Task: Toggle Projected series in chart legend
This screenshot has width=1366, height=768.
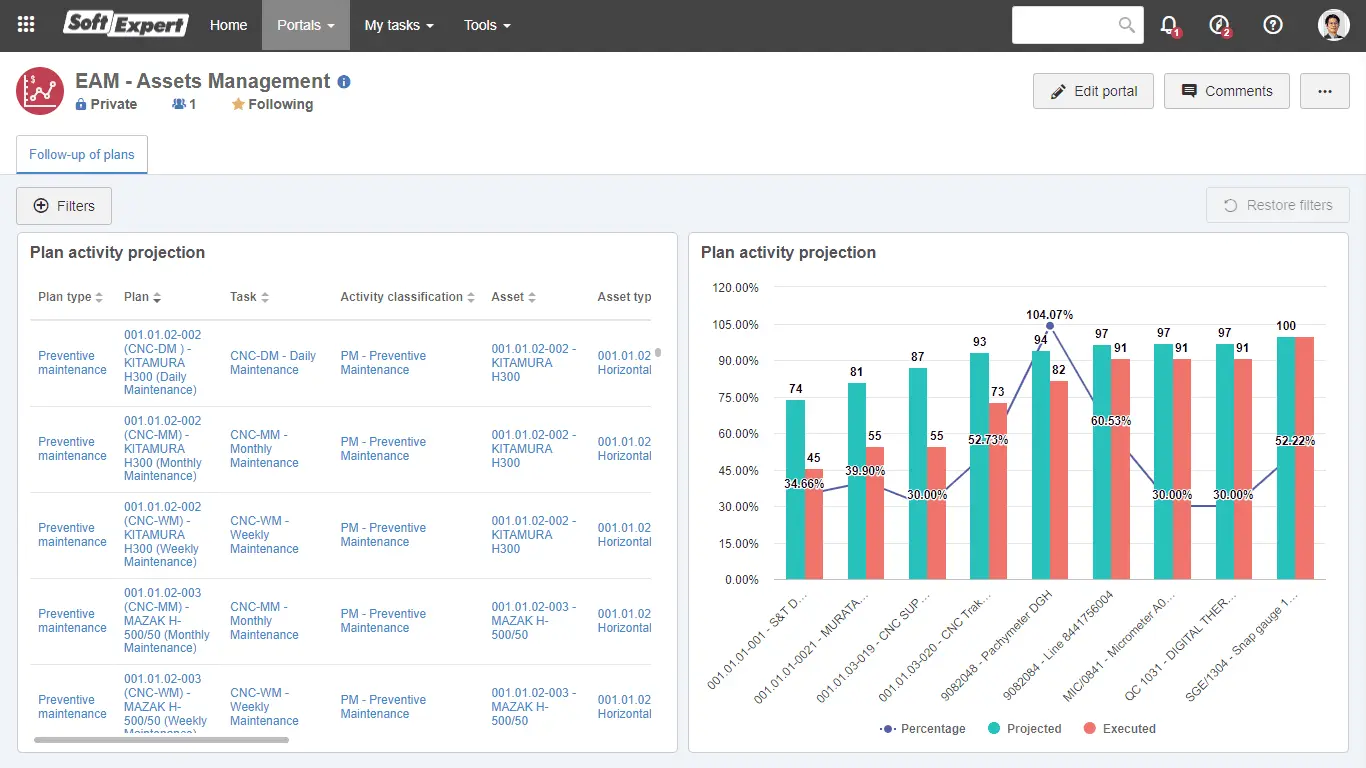Action: pyautogui.click(x=1024, y=729)
